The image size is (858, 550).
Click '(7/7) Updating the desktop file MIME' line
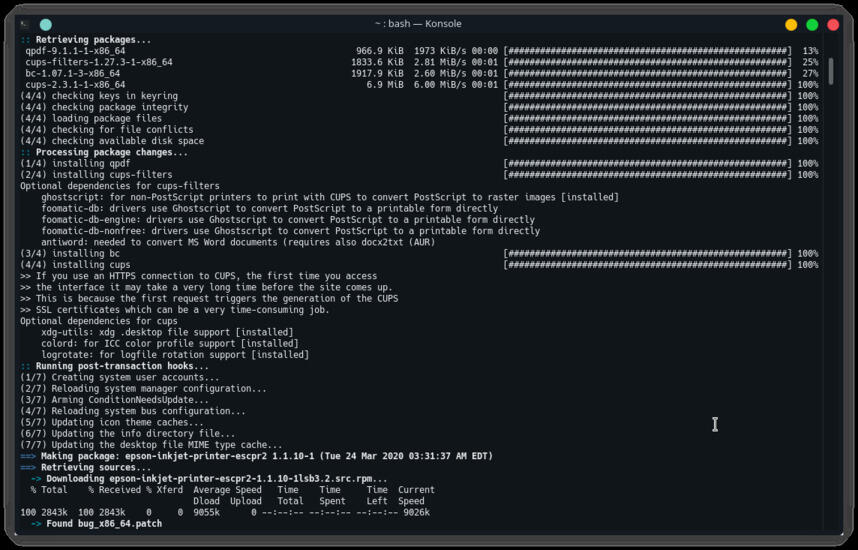(x=152, y=445)
